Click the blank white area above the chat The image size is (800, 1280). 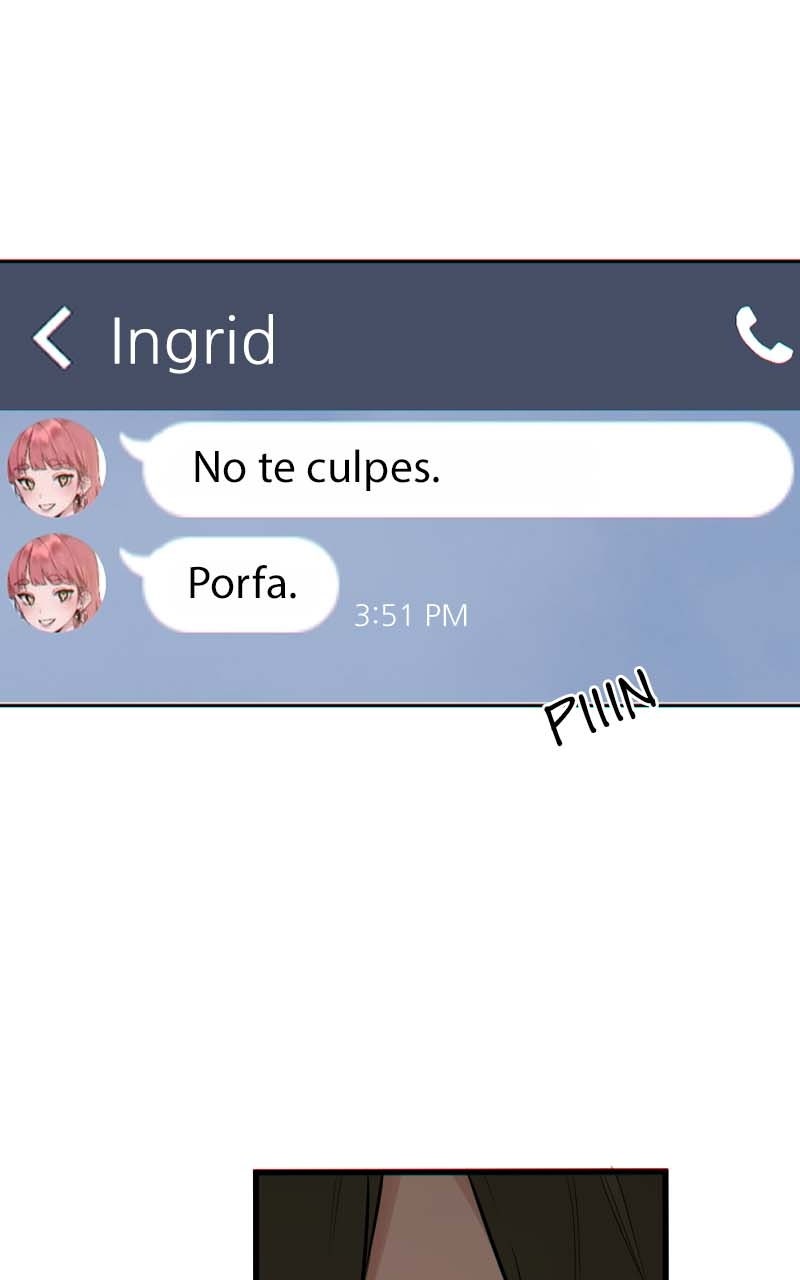click(400, 130)
